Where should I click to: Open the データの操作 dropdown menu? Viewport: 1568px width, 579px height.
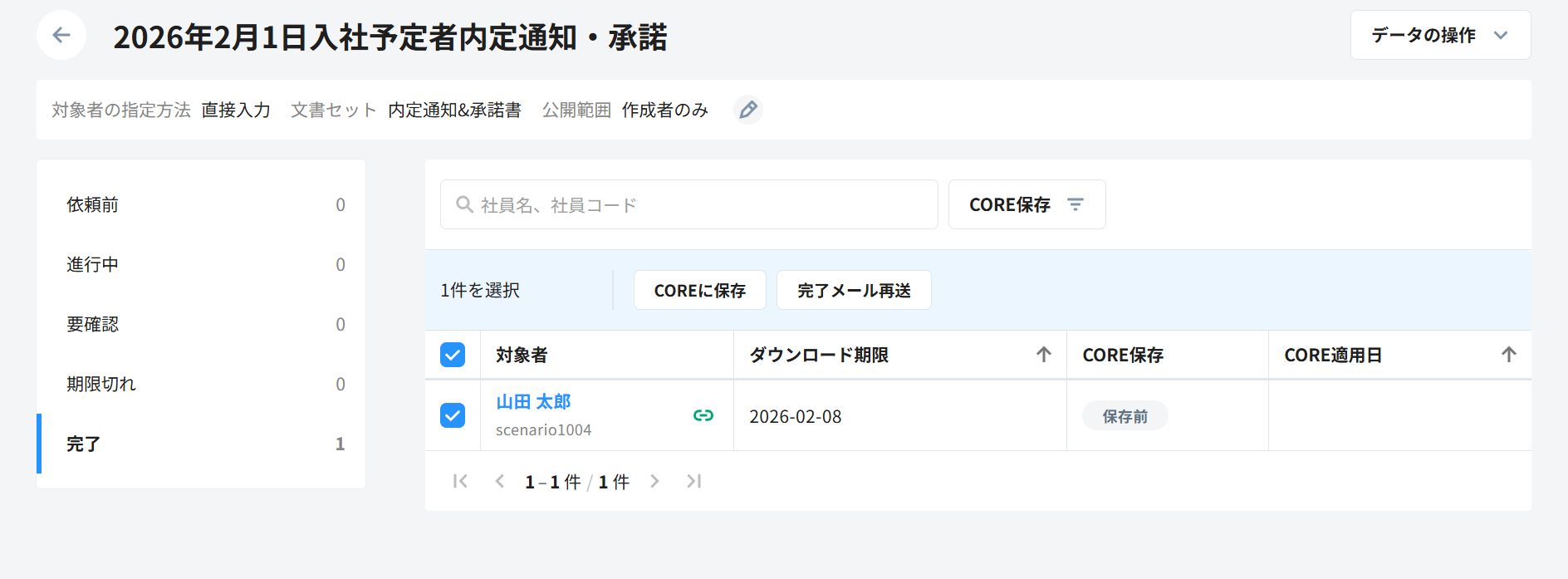click(x=1439, y=35)
